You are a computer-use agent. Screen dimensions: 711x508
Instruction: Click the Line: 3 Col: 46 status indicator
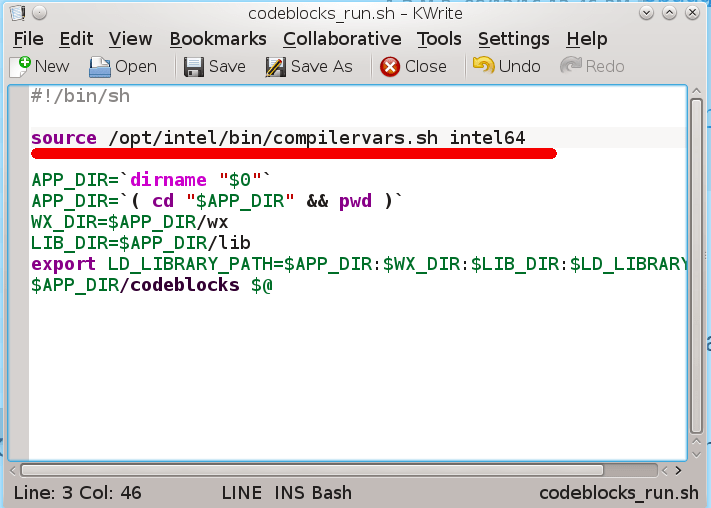(78, 493)
